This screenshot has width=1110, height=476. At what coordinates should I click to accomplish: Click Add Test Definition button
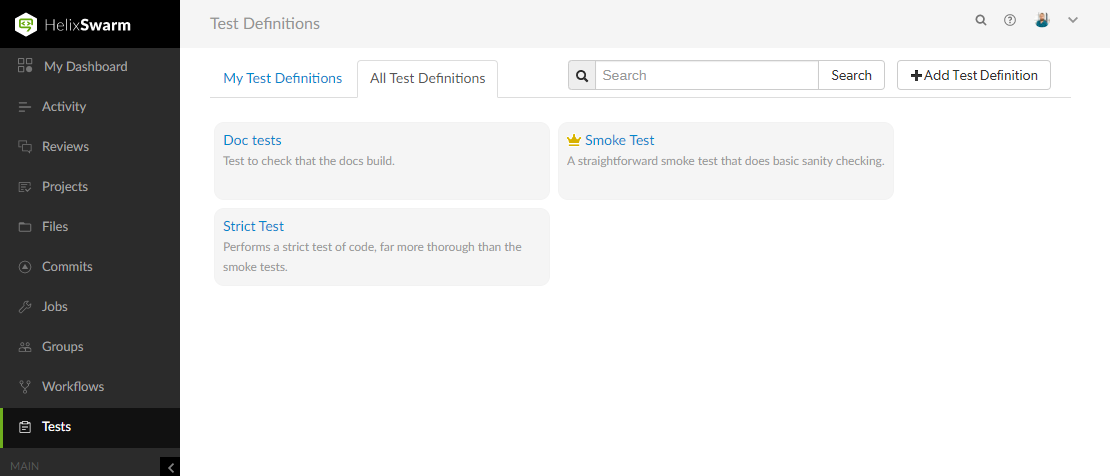973,76
